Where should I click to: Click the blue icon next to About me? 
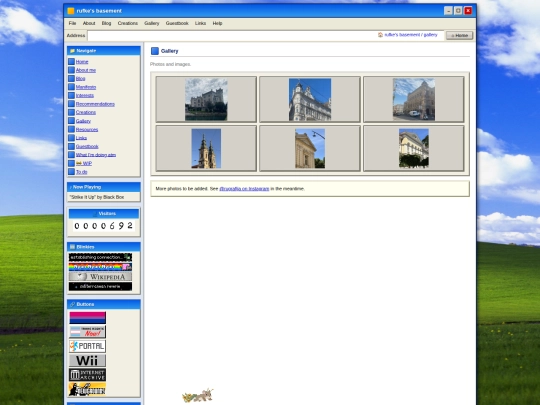pos(71,70)
